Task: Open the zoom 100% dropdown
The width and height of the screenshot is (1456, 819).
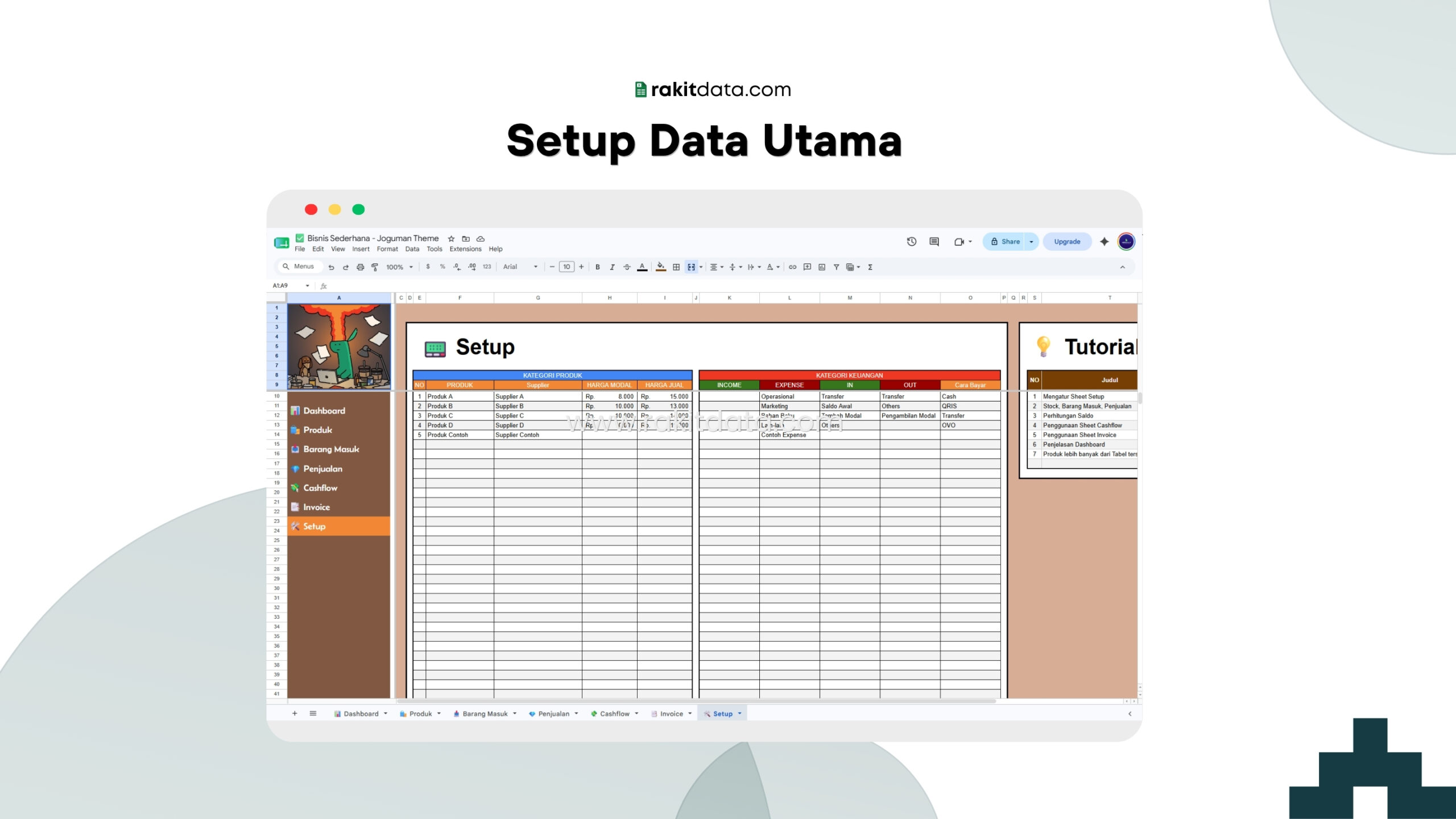Action: coord(399,267)
